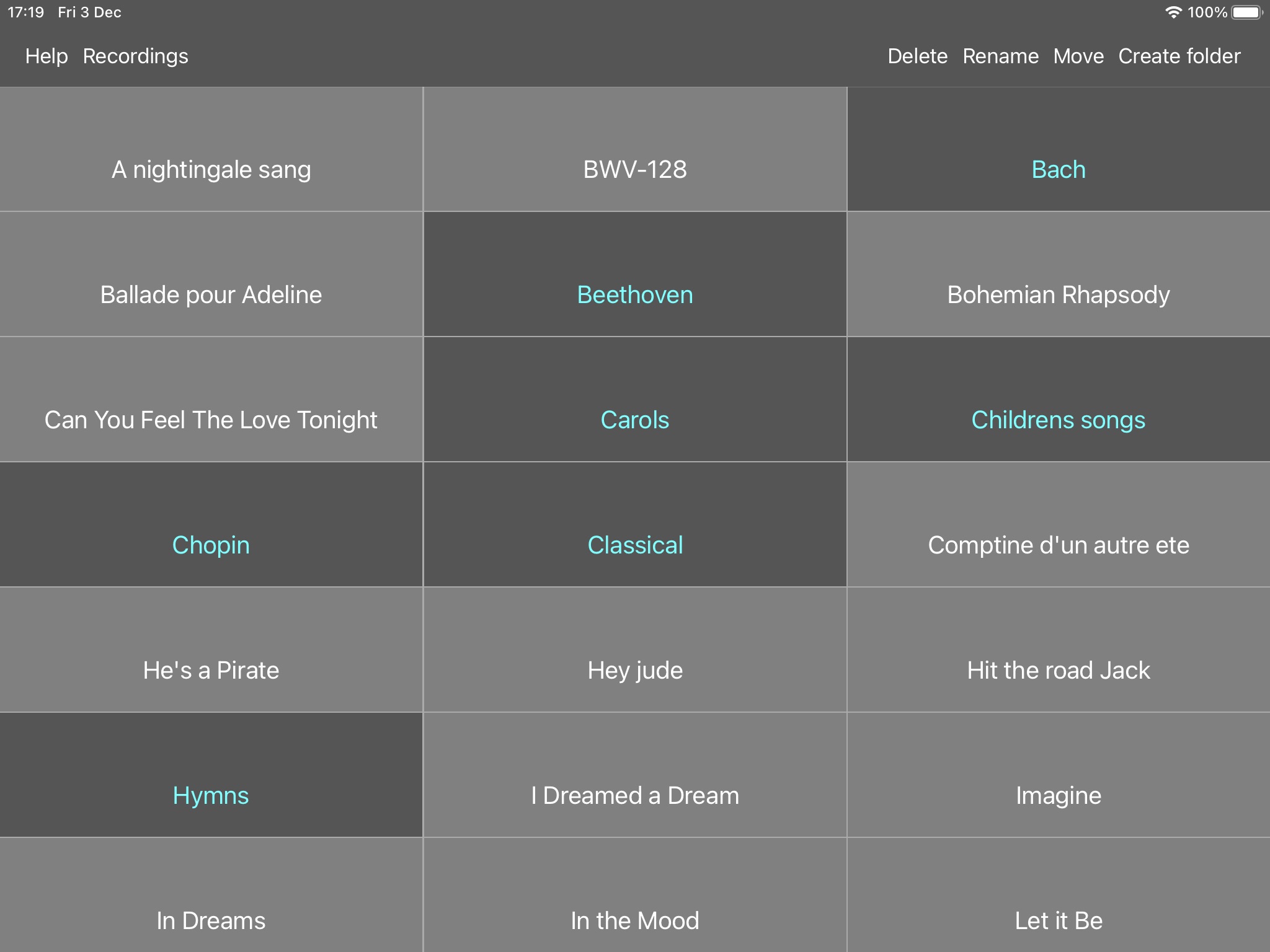This screenshot has width=1270, height=952.
Task: Click the Help menu item
Action: [x=46, y=56]
